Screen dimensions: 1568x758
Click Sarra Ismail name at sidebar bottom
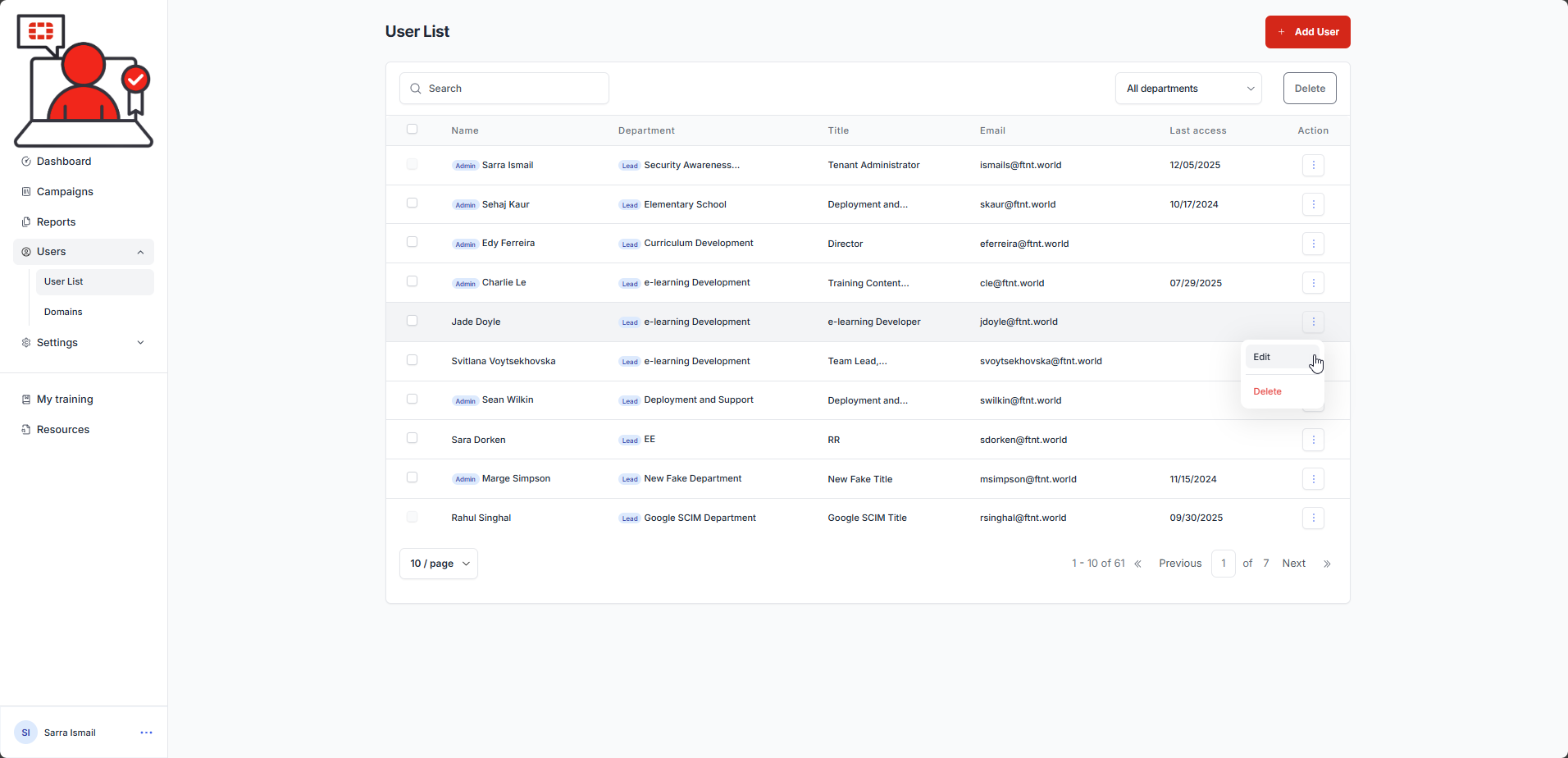click(x=70, y=733)
